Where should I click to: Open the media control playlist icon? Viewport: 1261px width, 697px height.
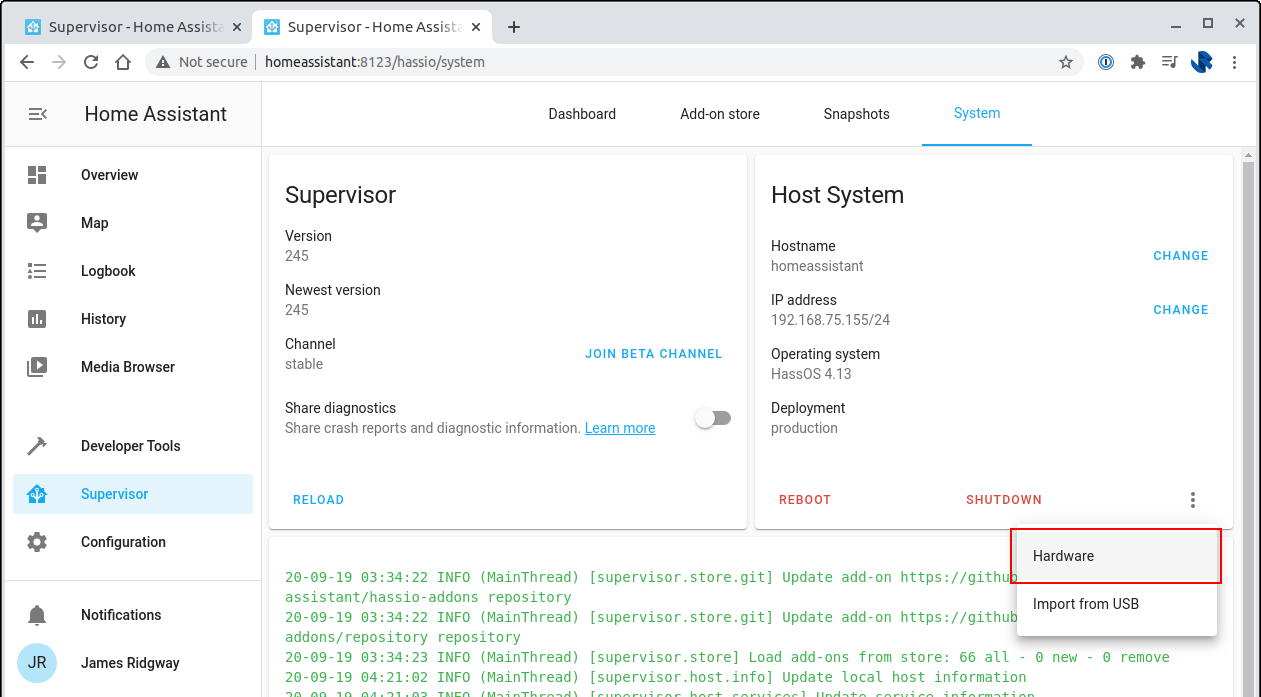(x=1170, y=62)
